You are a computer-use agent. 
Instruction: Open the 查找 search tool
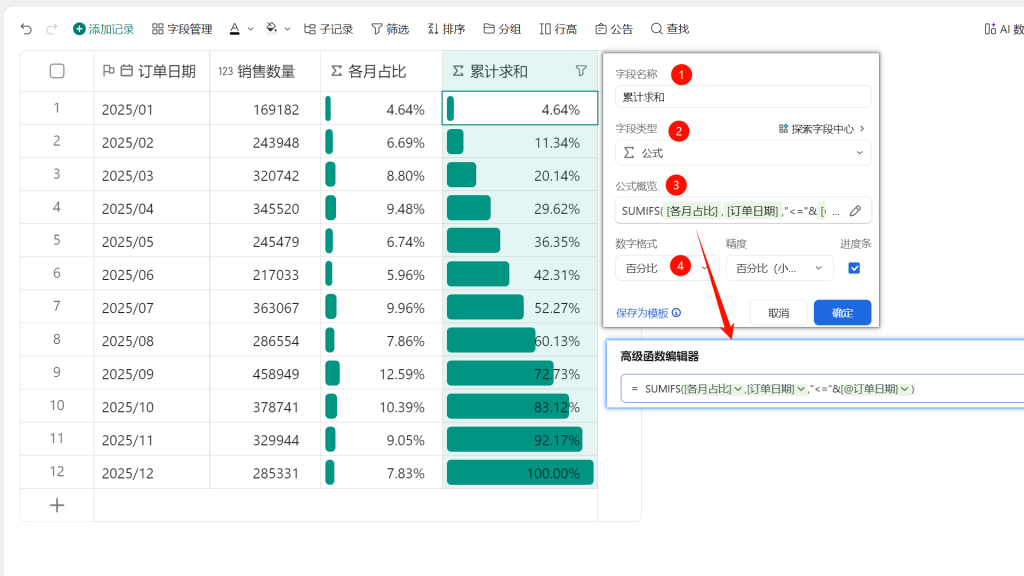pos(670,29)
